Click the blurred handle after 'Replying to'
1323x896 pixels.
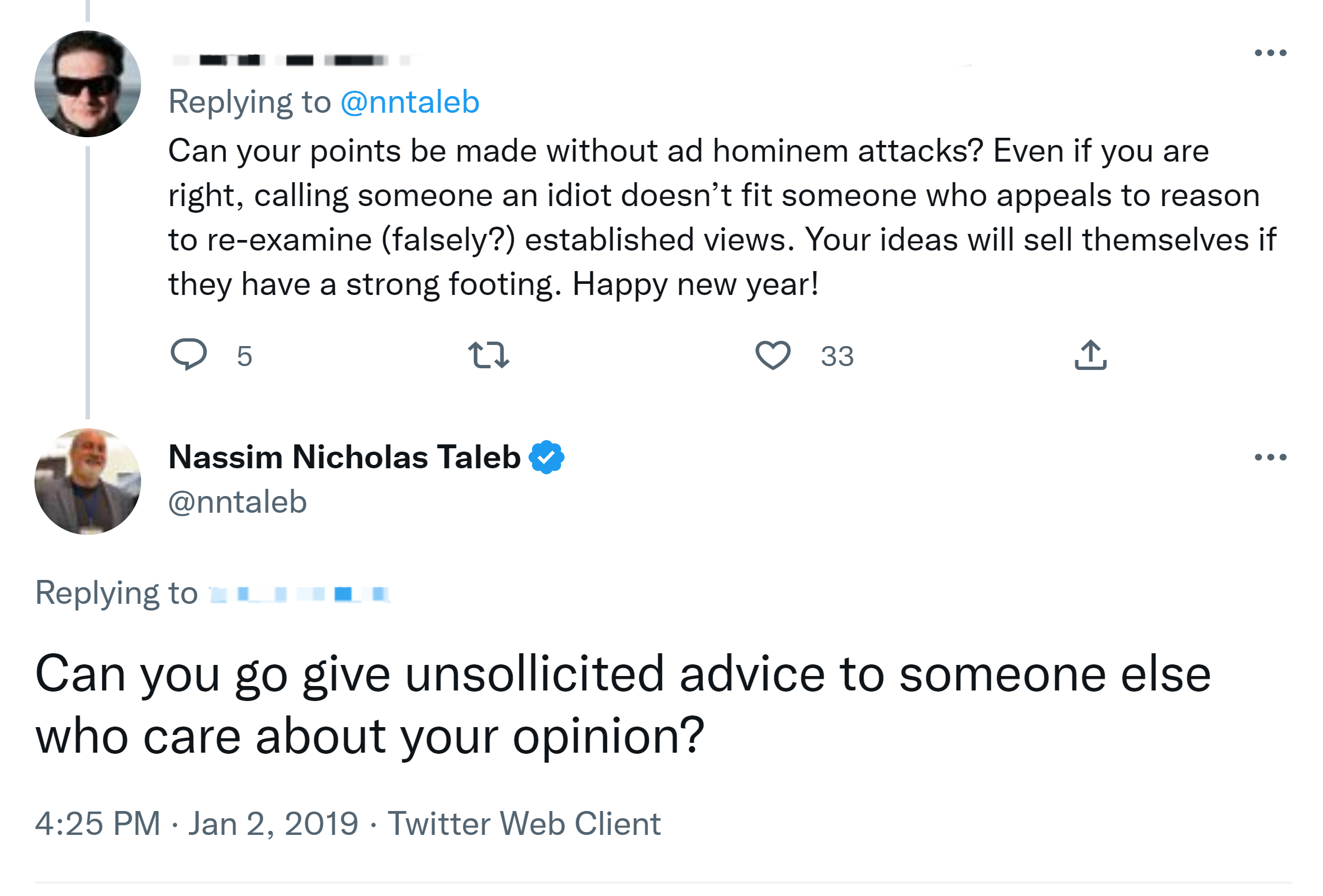(x=300, y=594)
